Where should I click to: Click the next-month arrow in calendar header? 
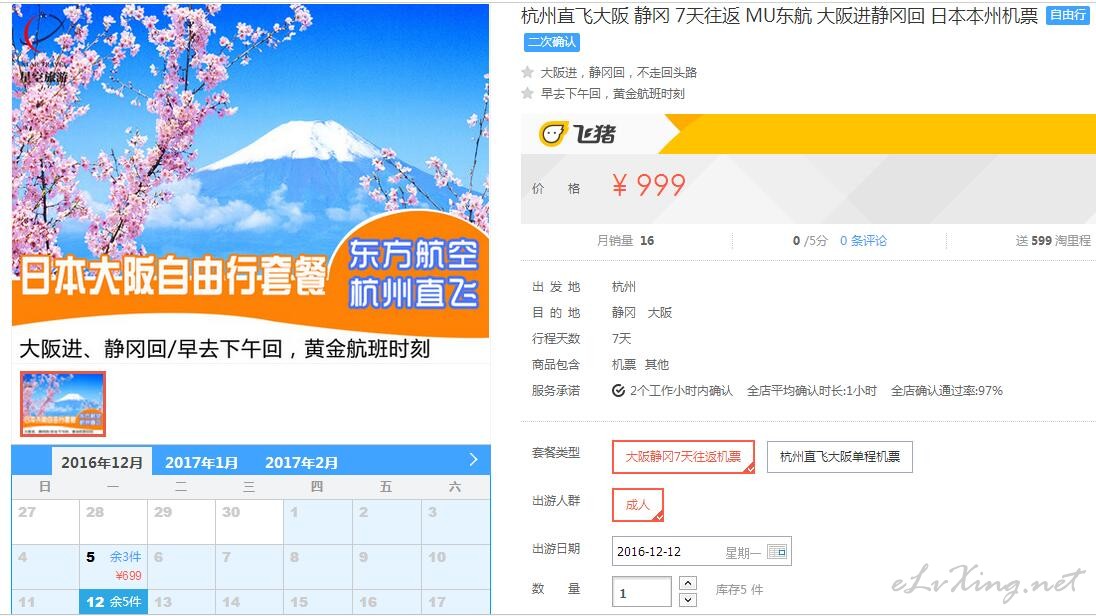click(473, 459)
